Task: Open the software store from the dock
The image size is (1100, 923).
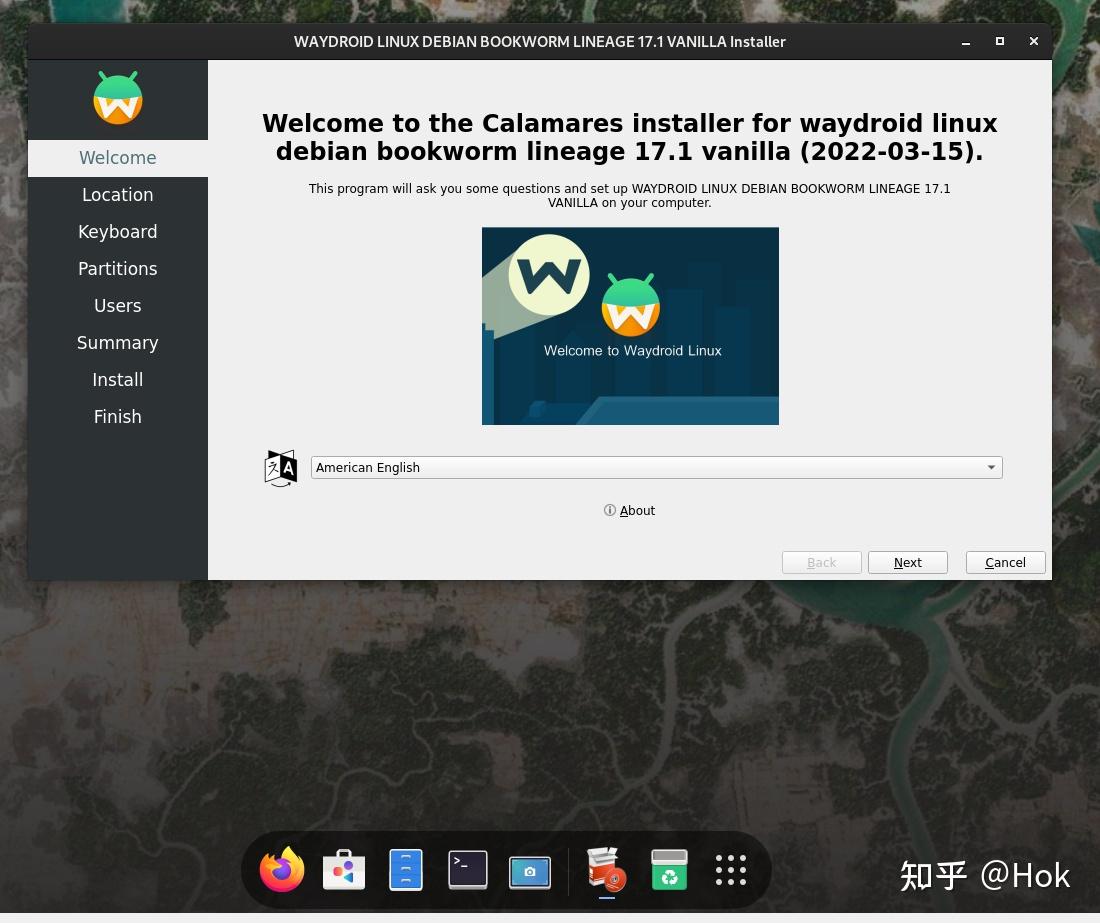Action: 343,869
